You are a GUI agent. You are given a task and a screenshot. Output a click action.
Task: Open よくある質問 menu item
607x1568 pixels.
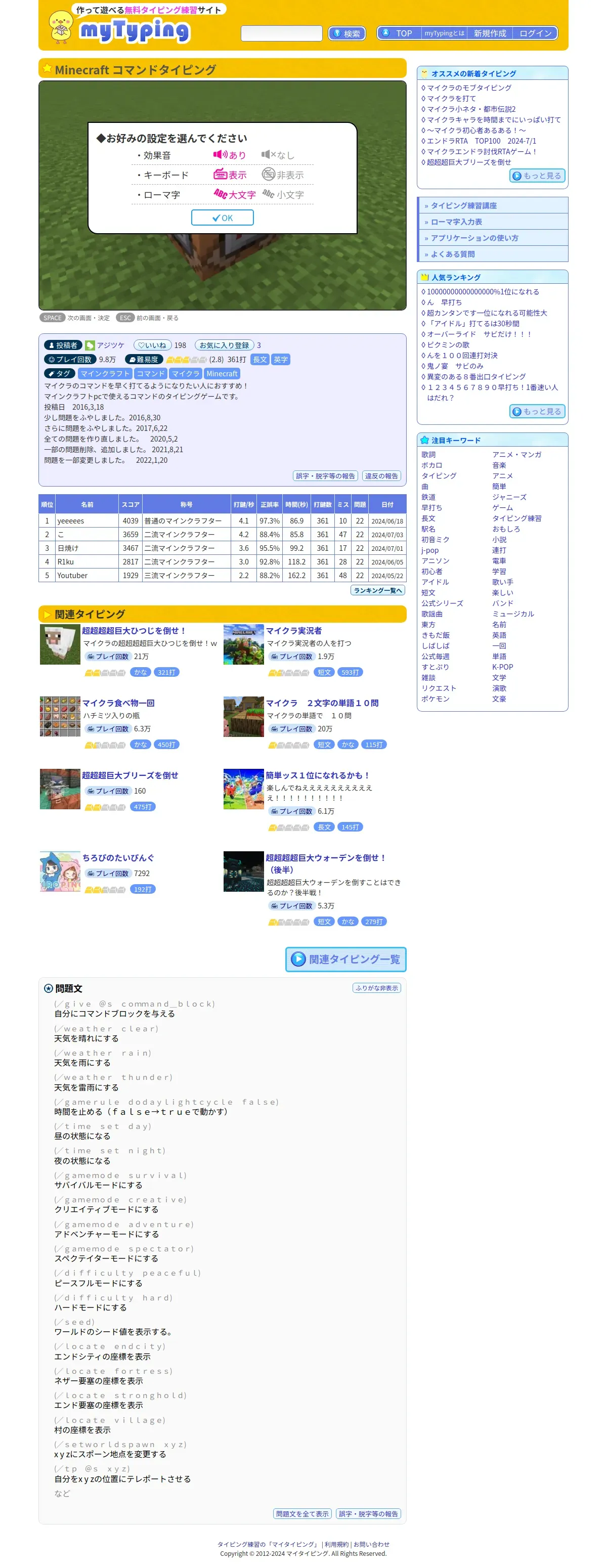point(493,254)
